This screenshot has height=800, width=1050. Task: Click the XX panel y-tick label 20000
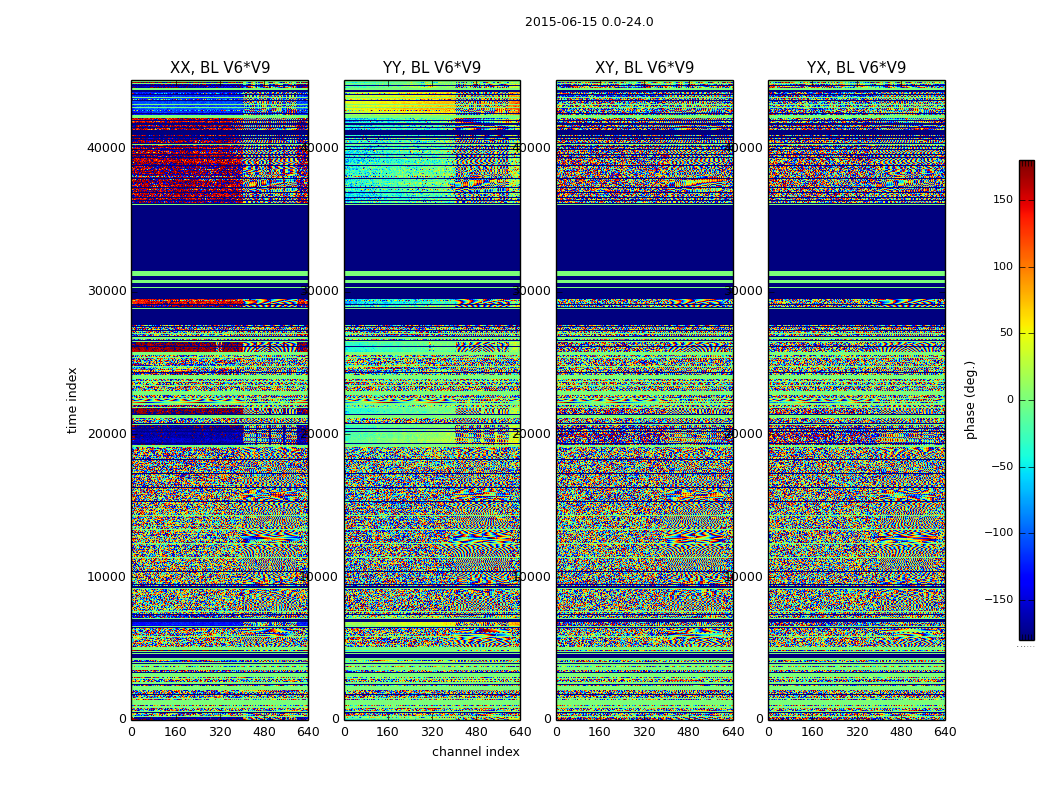106,434
